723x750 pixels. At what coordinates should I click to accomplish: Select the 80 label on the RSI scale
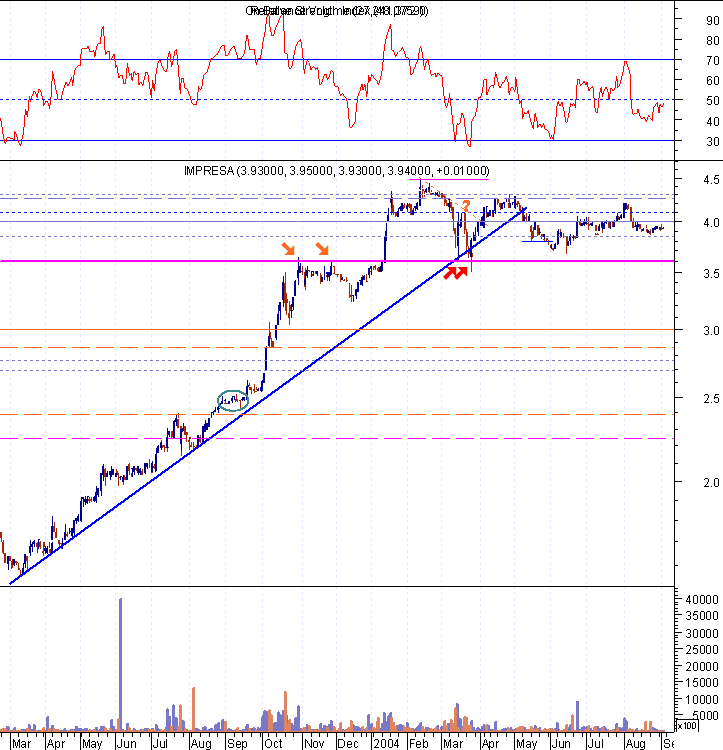click(712, 41)
